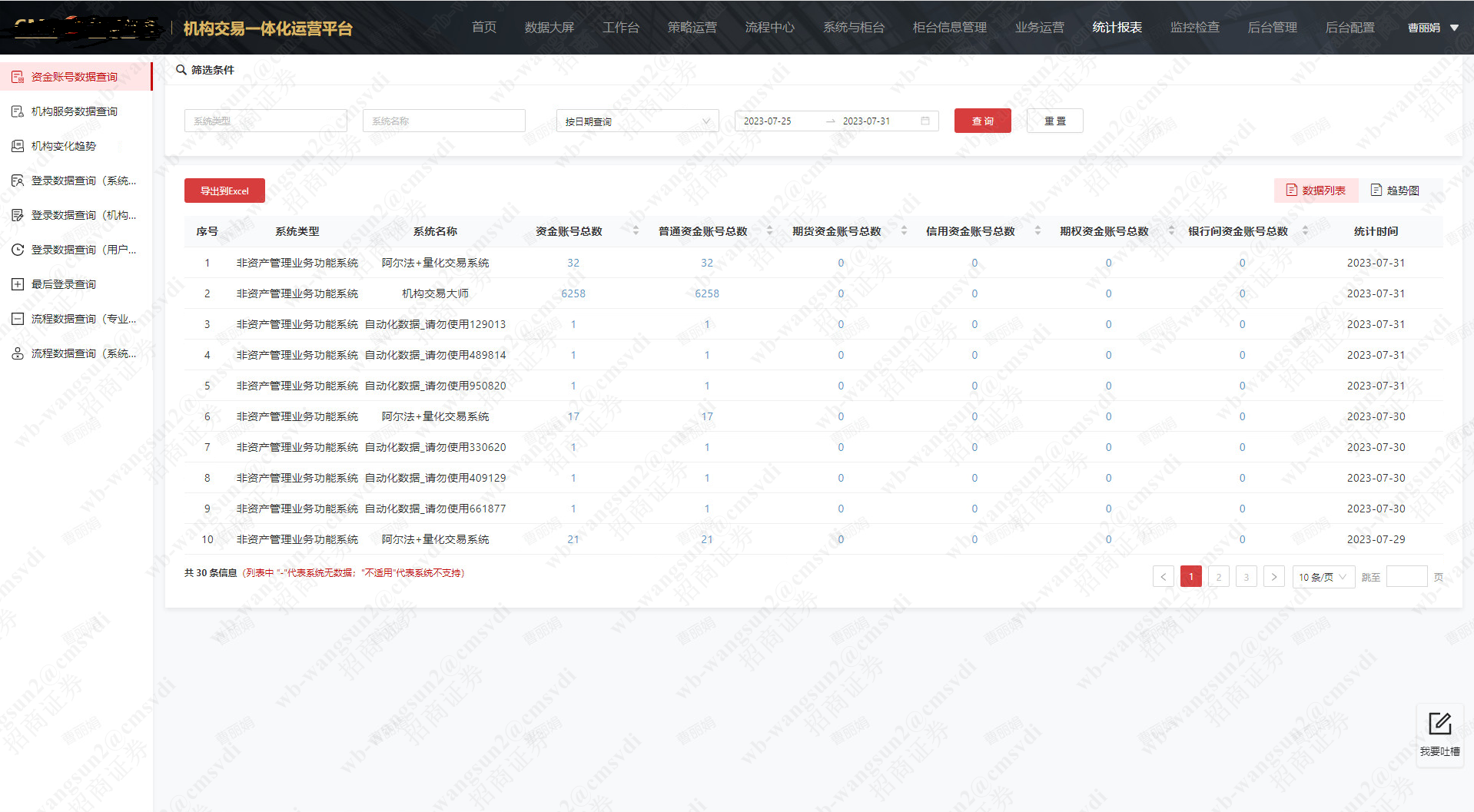Switch to the 趋势图 tab

1396,190
